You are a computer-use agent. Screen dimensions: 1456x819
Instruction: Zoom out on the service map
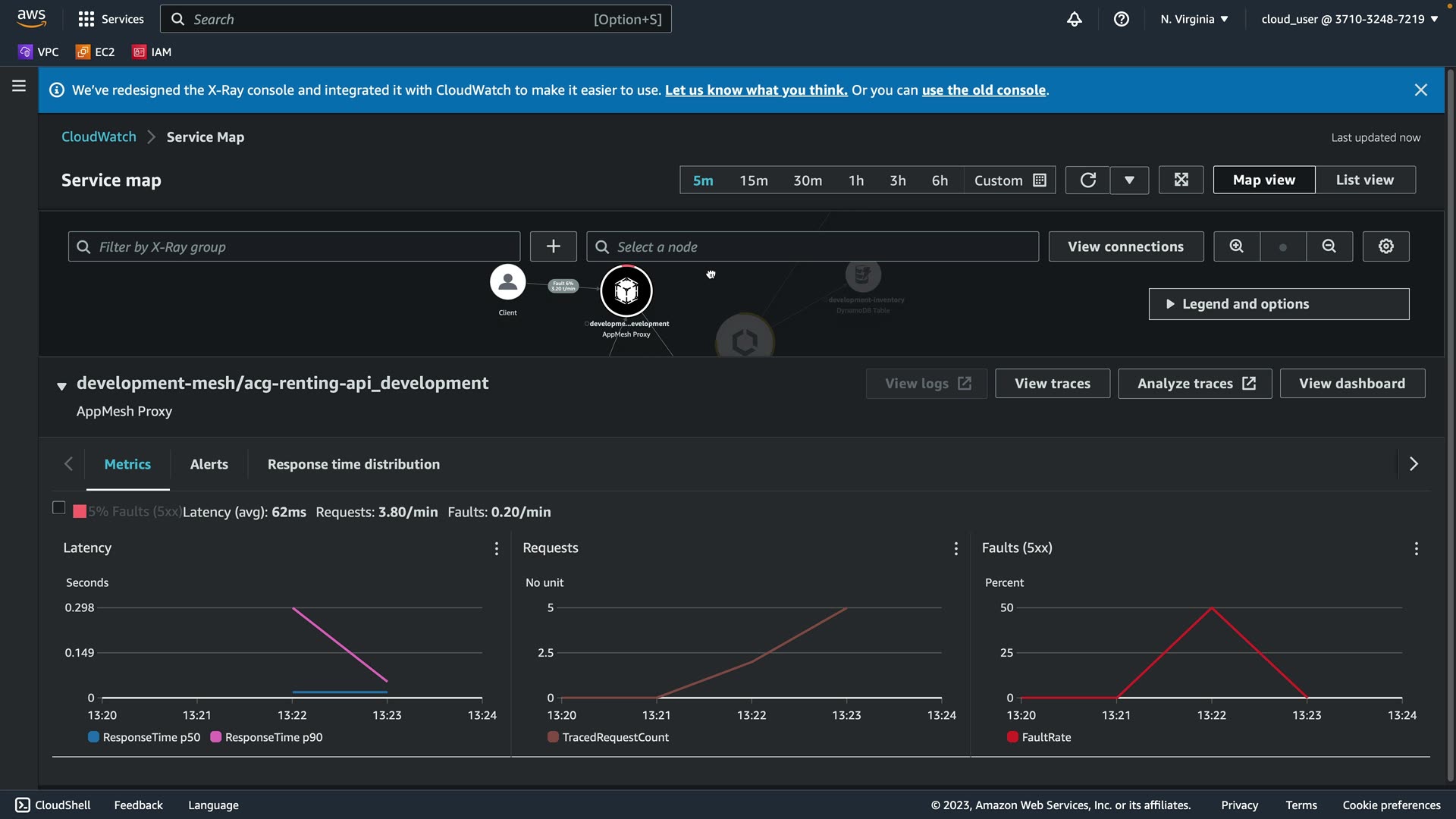1329,246
